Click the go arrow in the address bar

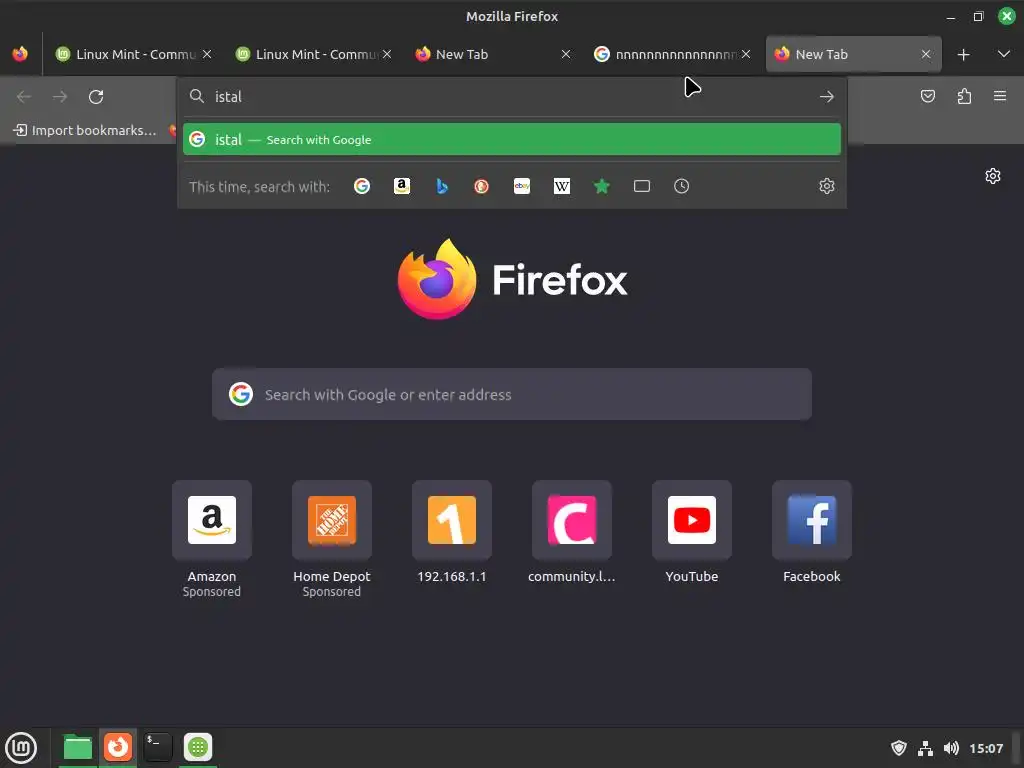827,97
